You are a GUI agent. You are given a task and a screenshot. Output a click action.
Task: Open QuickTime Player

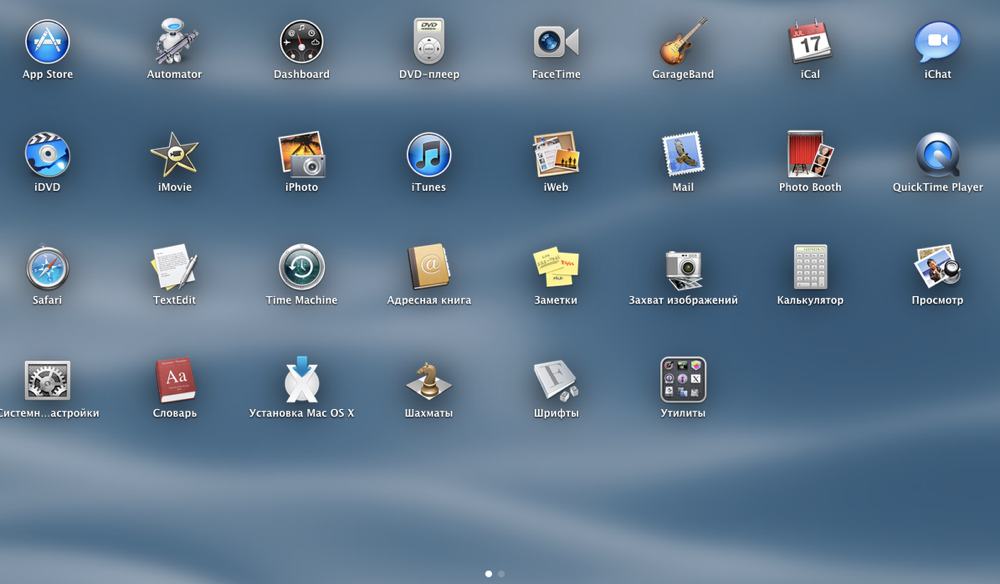pos(937,155)
